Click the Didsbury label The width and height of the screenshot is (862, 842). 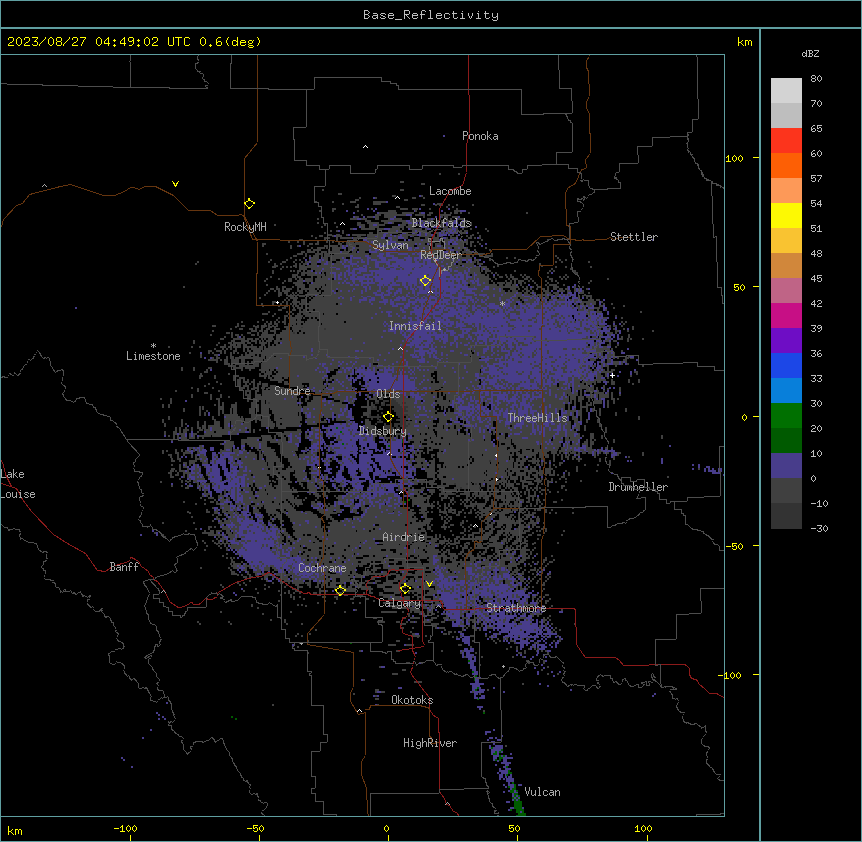coord(383,431)
